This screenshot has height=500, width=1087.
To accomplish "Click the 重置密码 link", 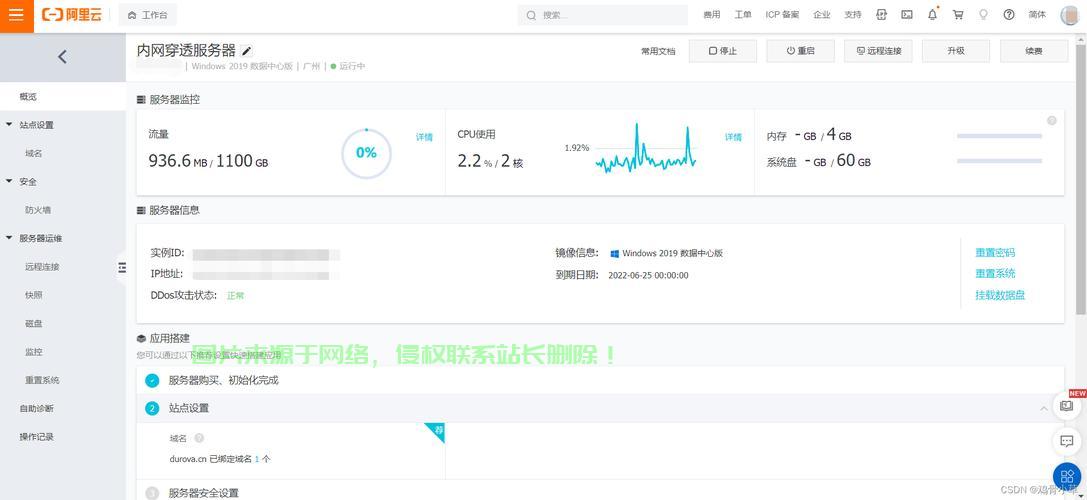I will (x=995, y=253).
